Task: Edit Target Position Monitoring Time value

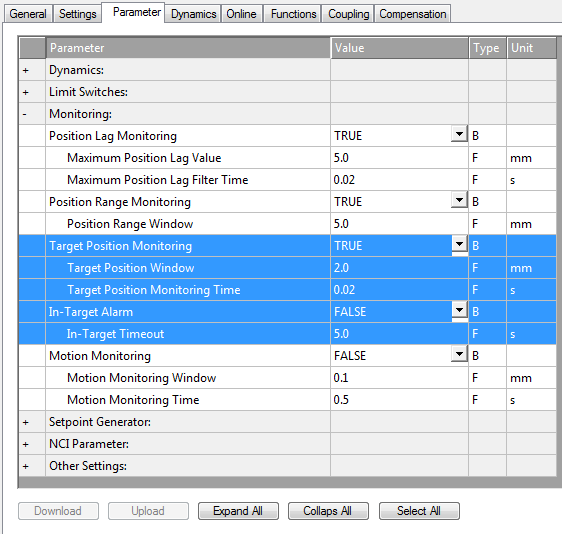Action: (x=399, y=290)
